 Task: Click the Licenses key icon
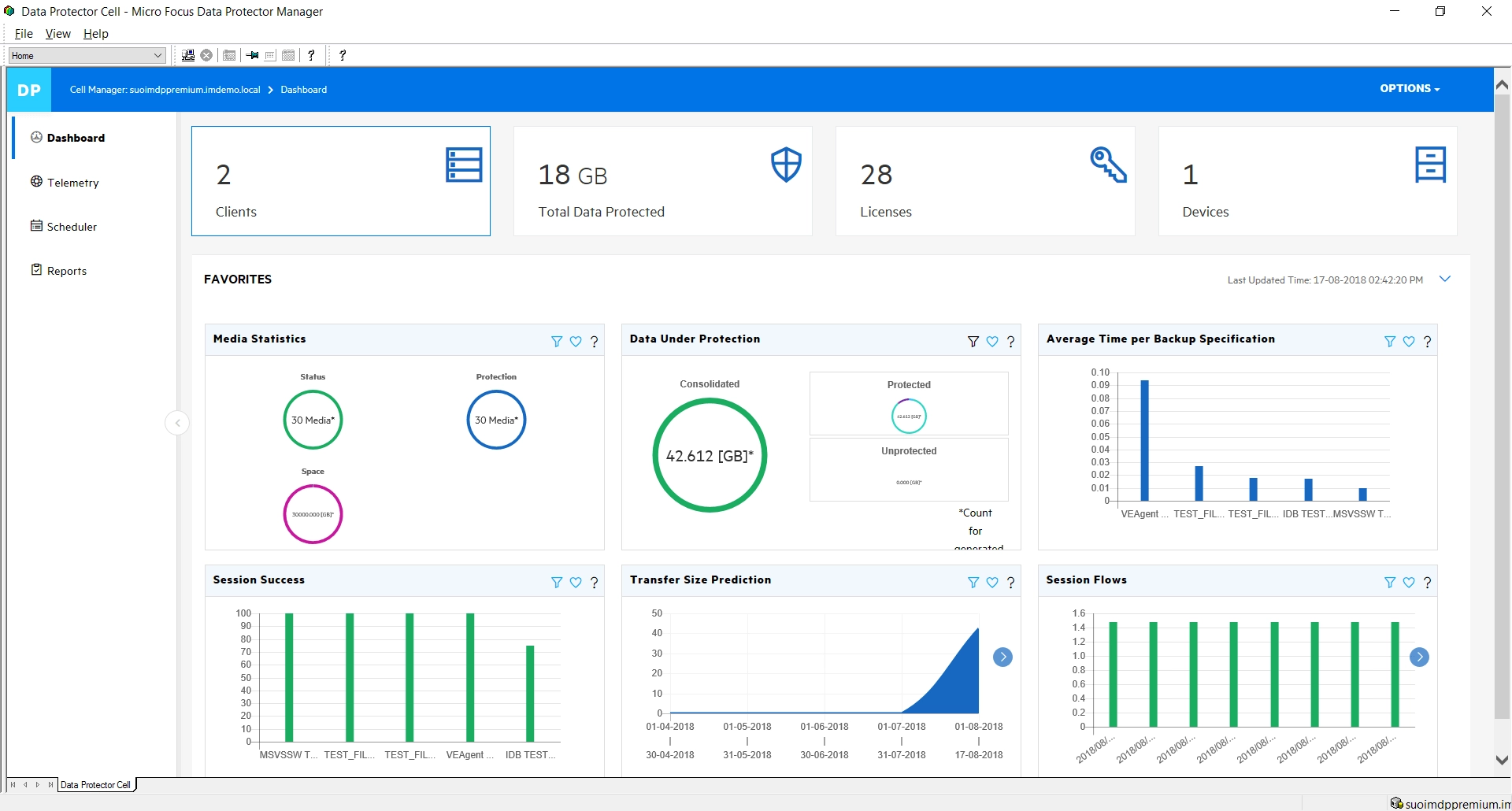(x=1108, y=165)
